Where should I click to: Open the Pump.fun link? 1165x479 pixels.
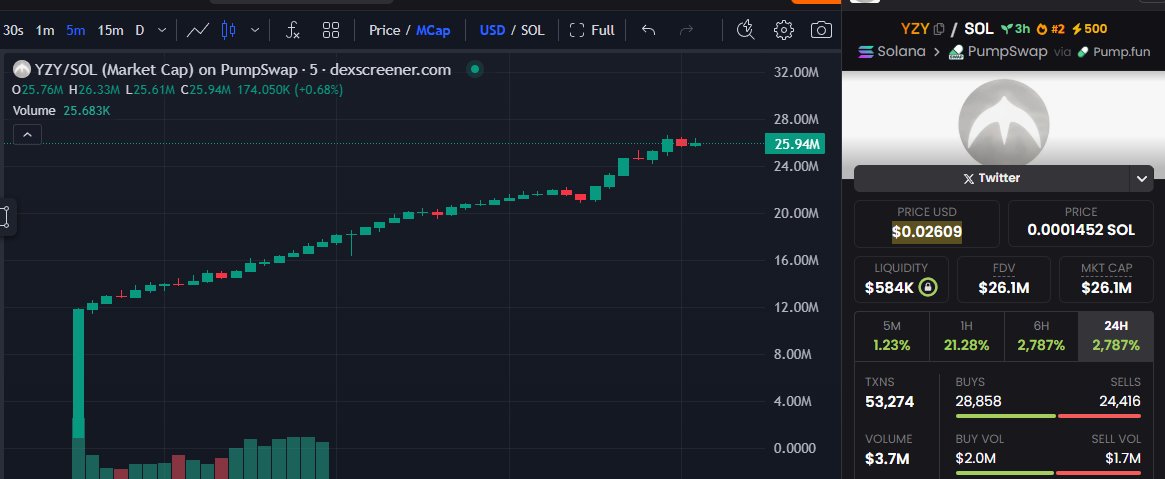click(x=1113, y=52)
